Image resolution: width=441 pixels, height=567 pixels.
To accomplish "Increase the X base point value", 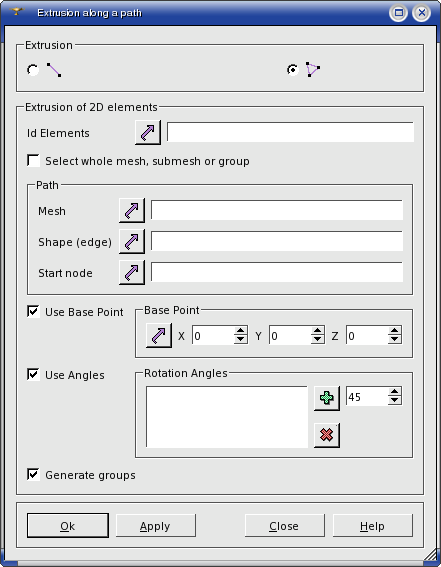I will (x=240, y=331).
